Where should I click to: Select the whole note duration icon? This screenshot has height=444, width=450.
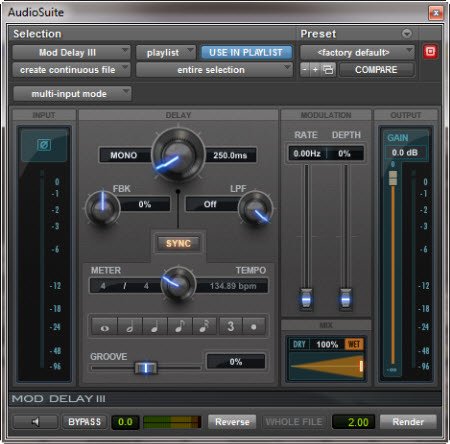(104, 326)
